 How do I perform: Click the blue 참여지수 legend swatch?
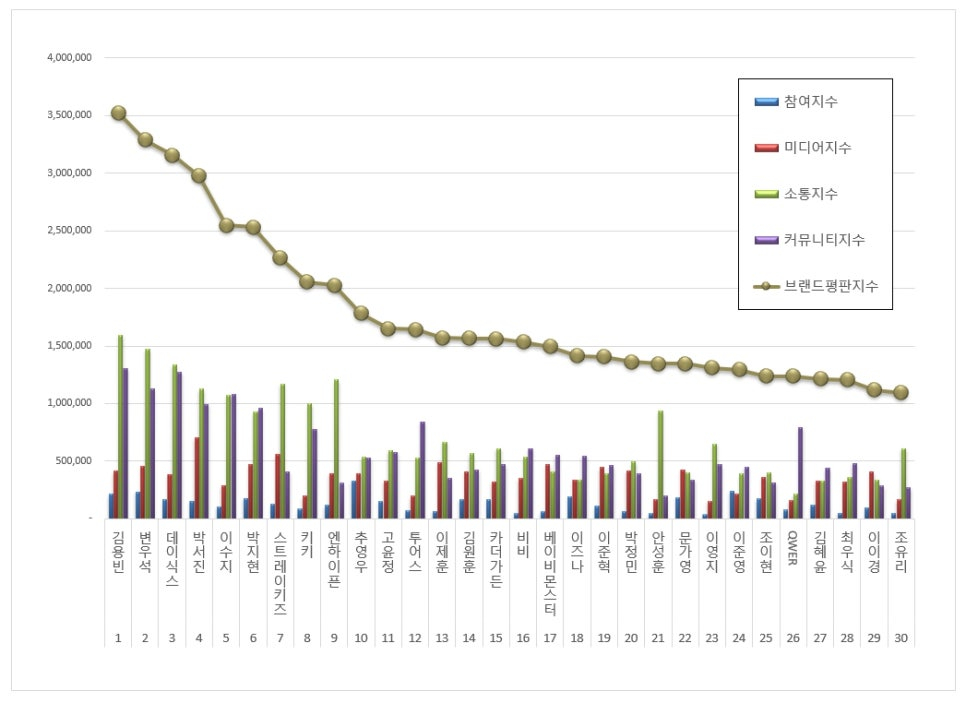[x=767, y=102]
